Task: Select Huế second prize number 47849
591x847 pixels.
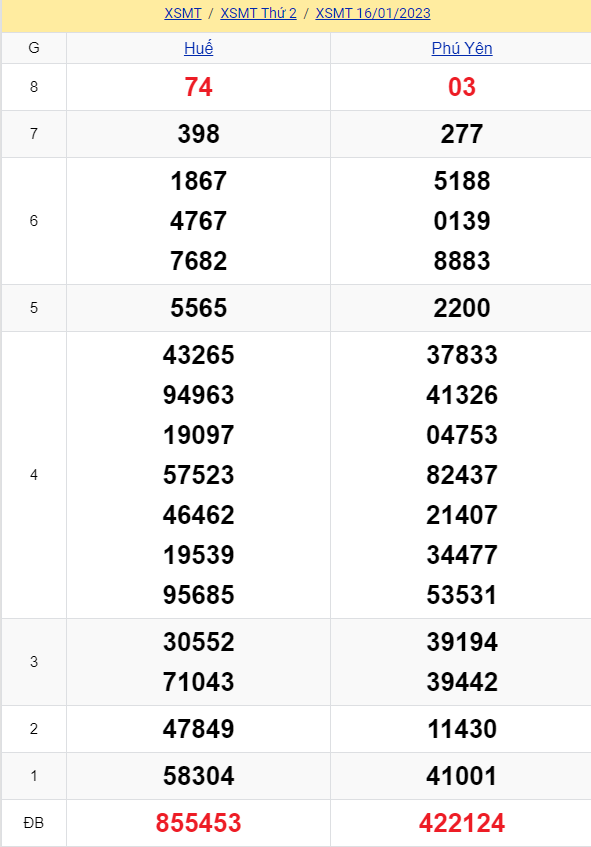Action: tap(198, 729)
